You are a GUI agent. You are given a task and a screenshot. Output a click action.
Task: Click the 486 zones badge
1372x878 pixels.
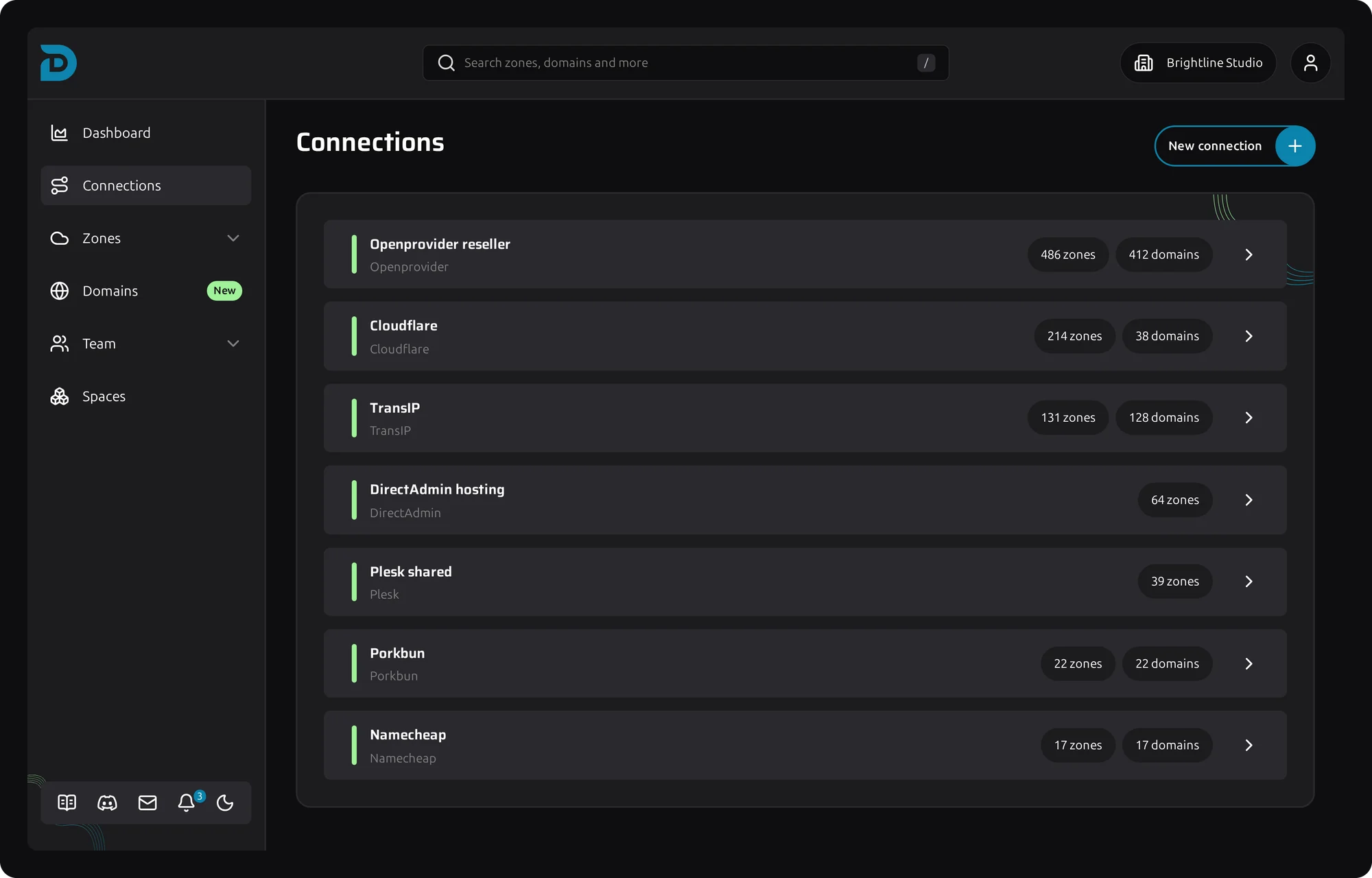1068,254
